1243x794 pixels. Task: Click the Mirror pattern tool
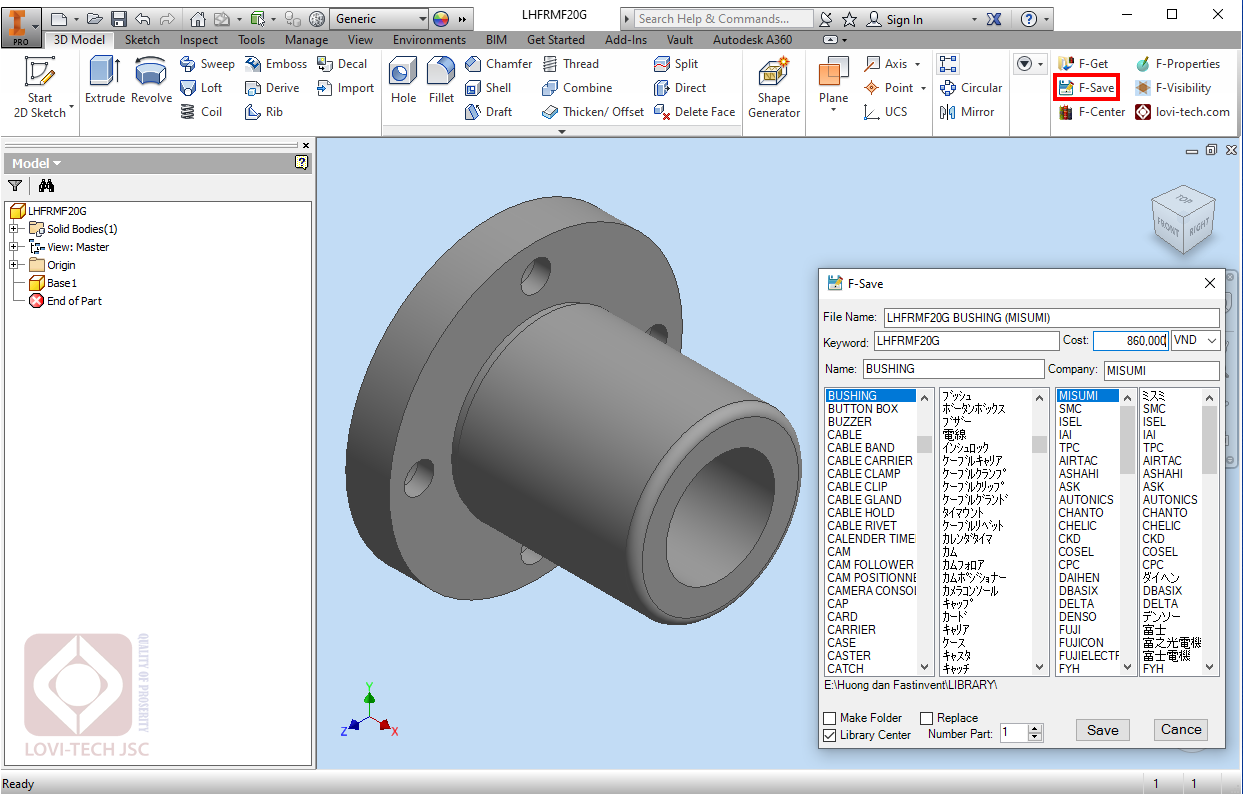[x=966, y=112]
